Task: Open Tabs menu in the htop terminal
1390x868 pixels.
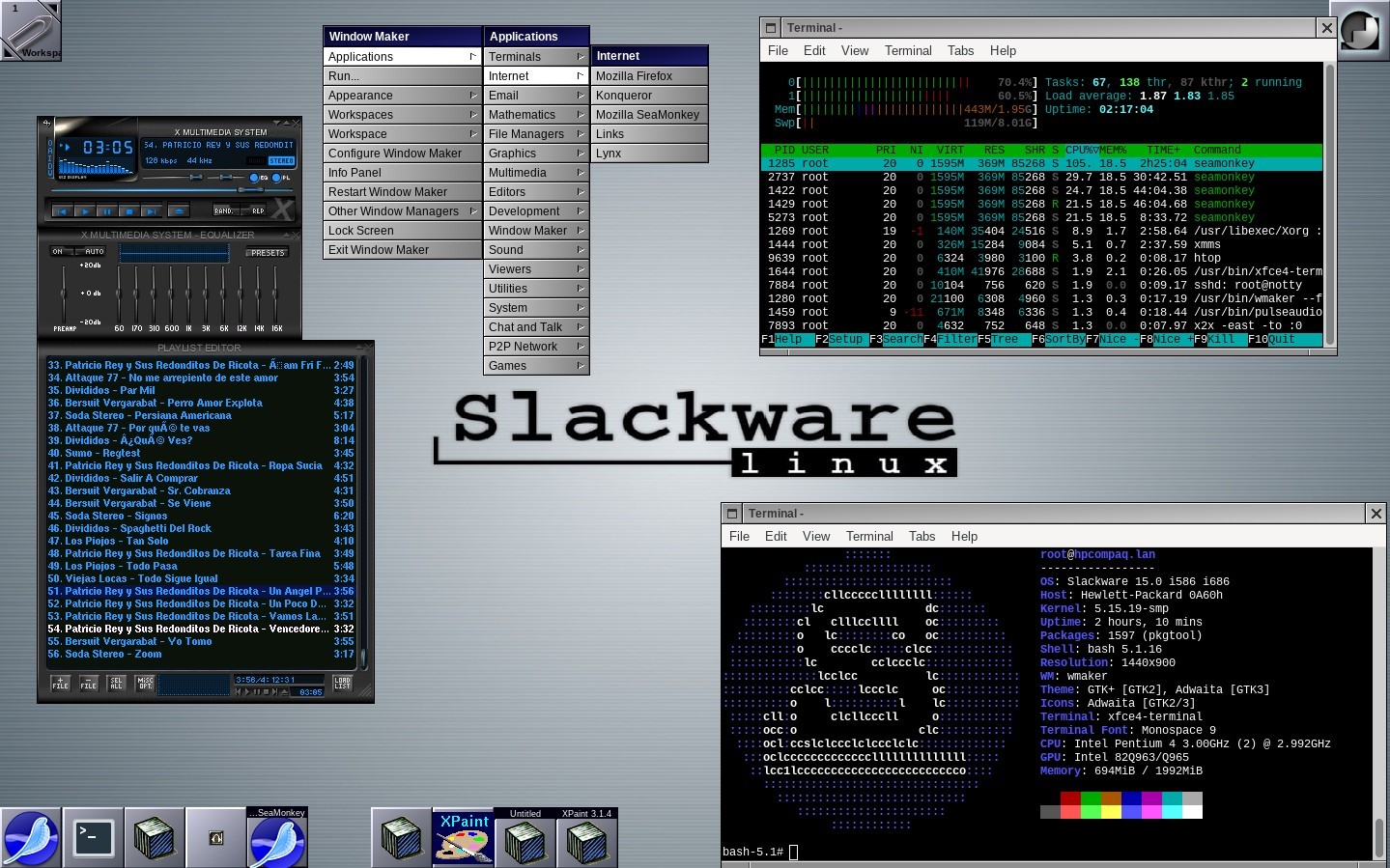Action: pos(960,50)
